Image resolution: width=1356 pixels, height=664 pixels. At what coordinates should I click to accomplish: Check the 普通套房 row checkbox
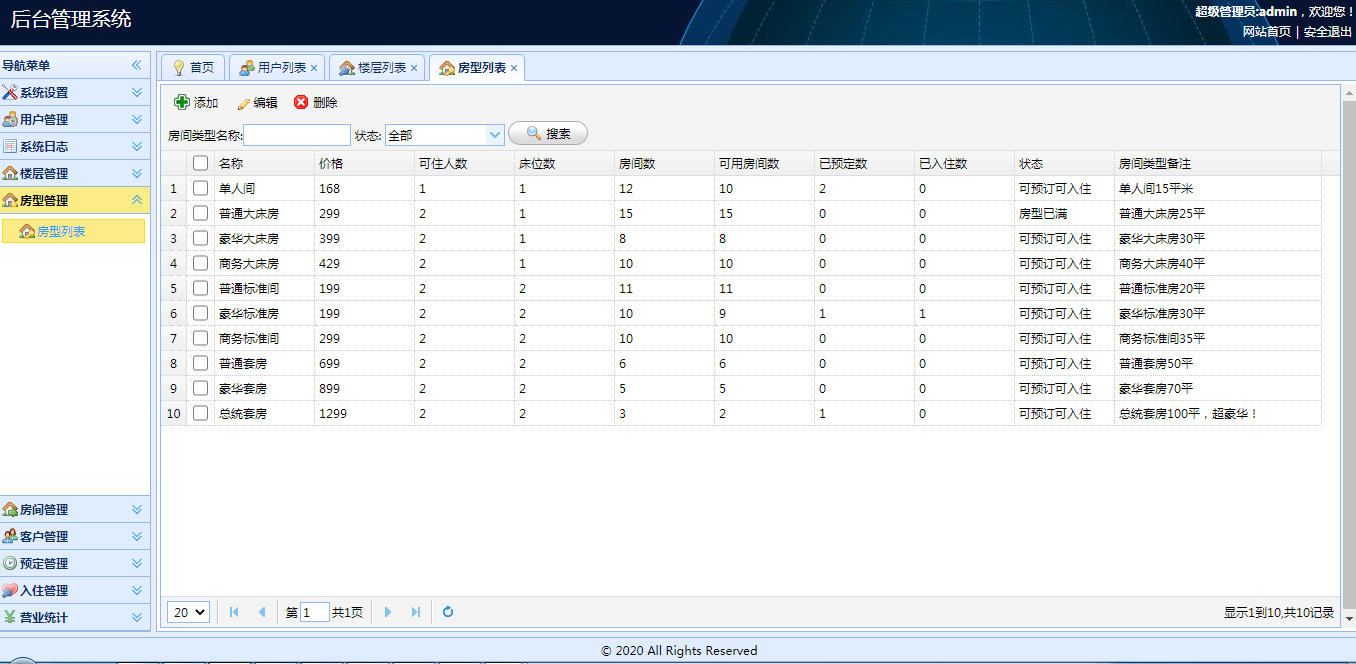click(201, 363)
